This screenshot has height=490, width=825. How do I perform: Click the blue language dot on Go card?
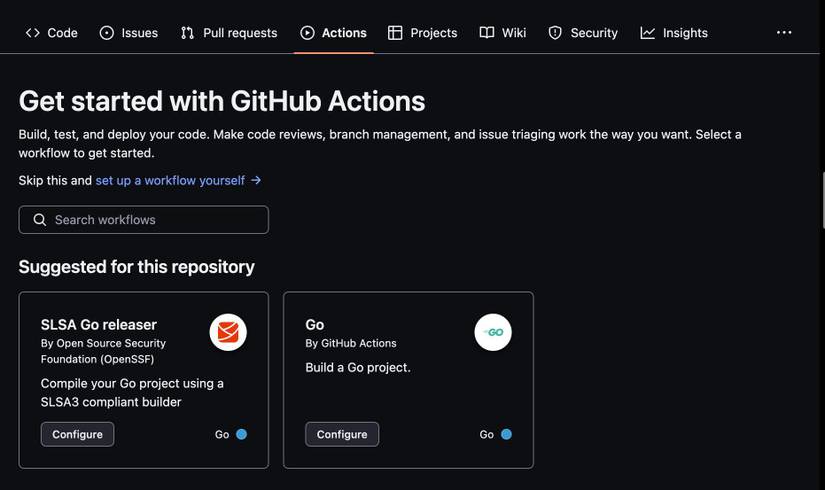(506, 434)
